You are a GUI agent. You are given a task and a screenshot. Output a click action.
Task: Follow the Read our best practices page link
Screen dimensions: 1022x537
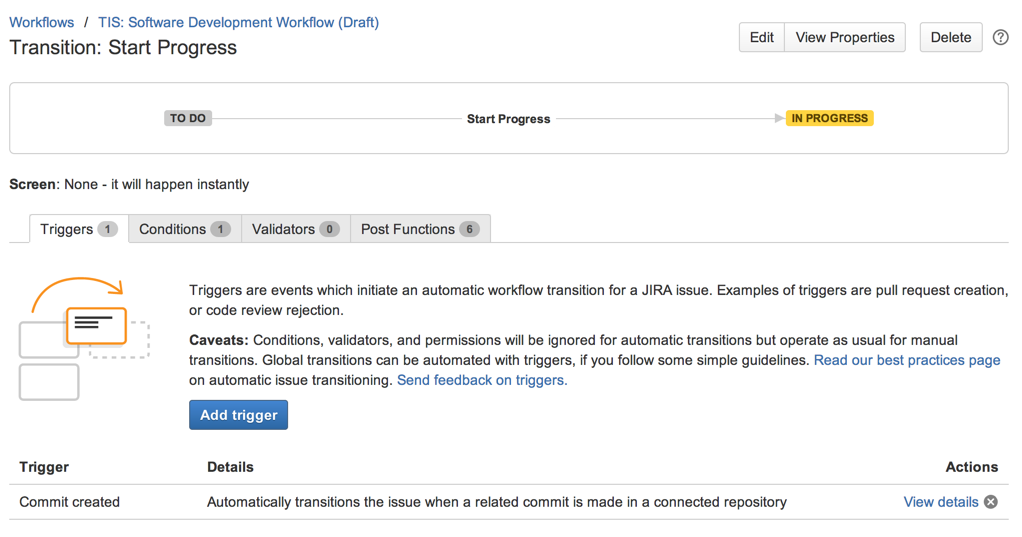(906, 360)
